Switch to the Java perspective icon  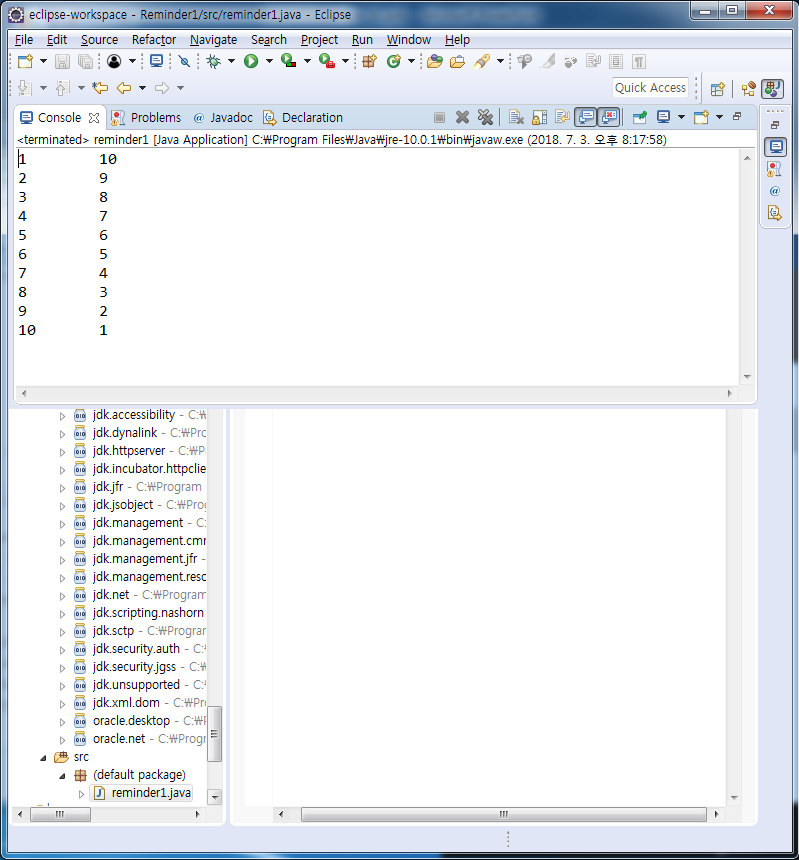coord(773,89)
